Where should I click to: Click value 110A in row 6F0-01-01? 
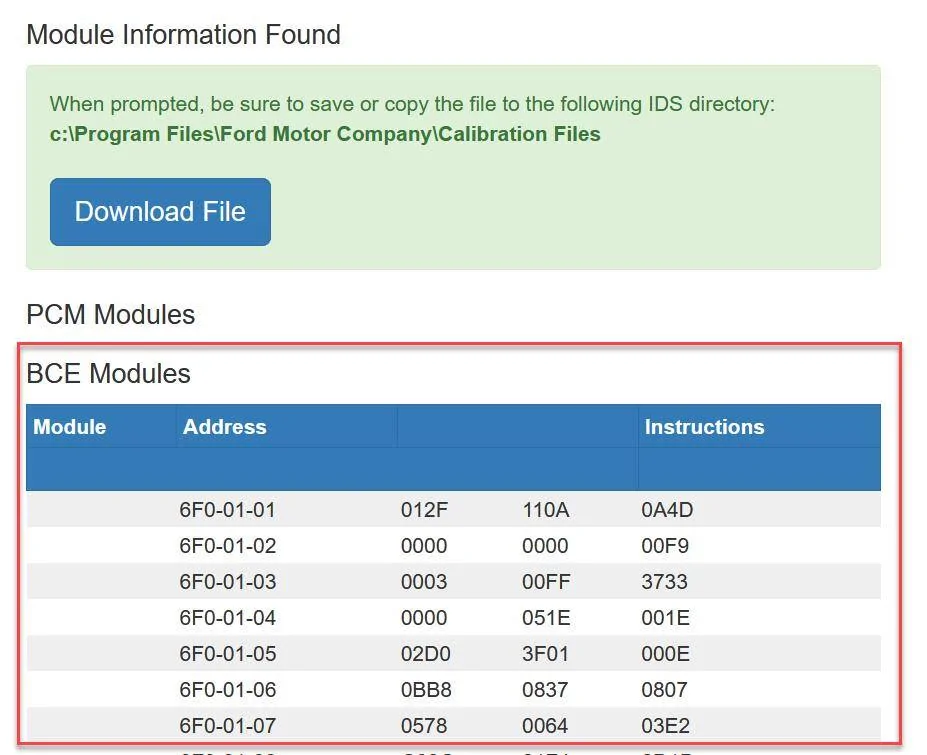point(546,510)
